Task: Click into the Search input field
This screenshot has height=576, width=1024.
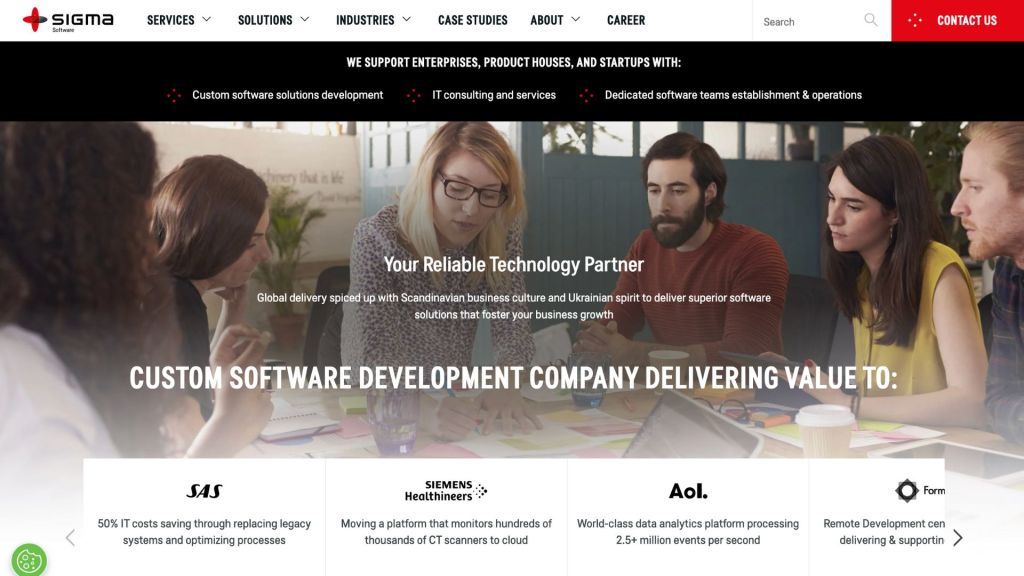Action: tap(810, 22)
